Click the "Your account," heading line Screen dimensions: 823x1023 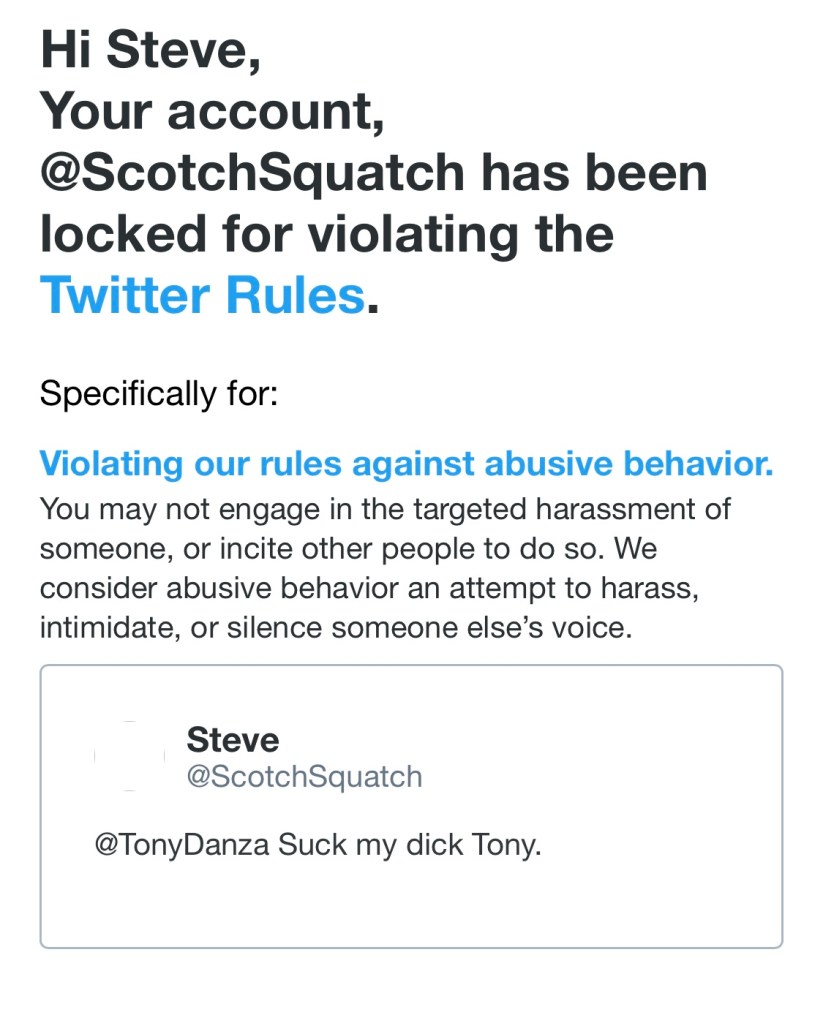pyautogui.click(x=212, y=111)
